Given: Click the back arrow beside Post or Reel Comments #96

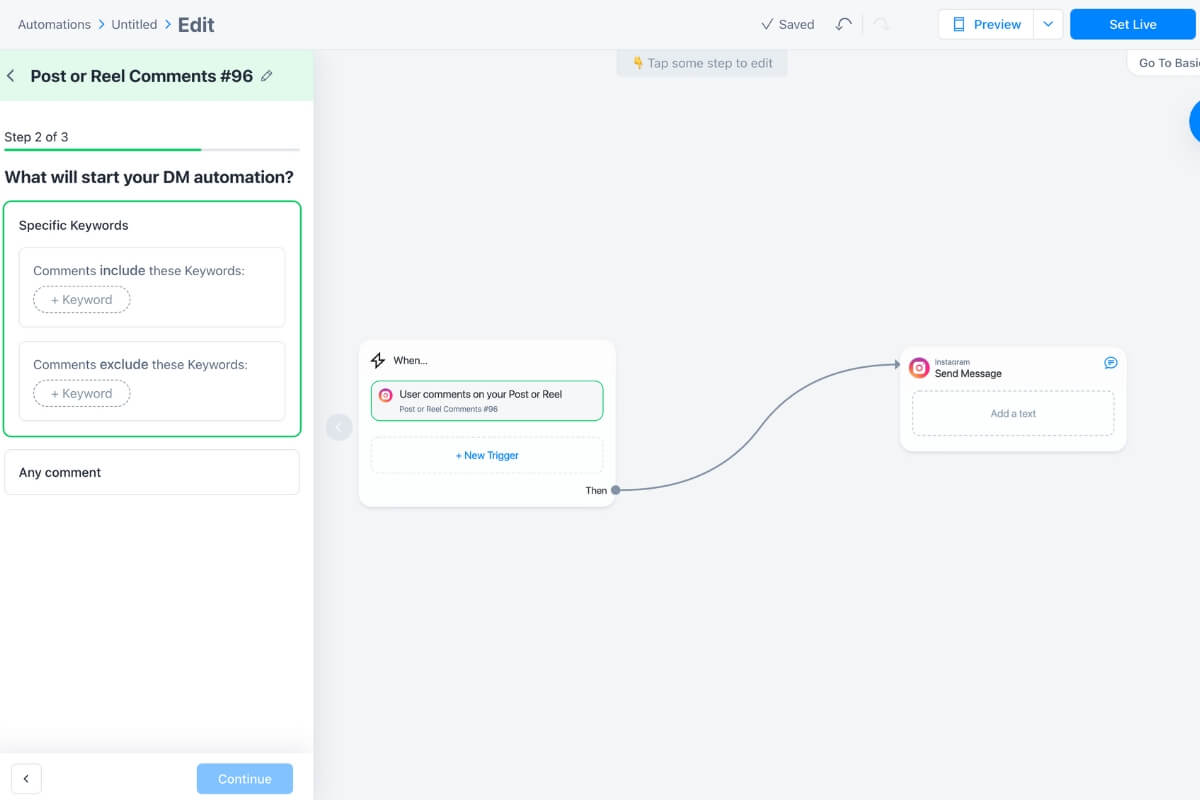Looking at the screenshot, I should 11,75.
